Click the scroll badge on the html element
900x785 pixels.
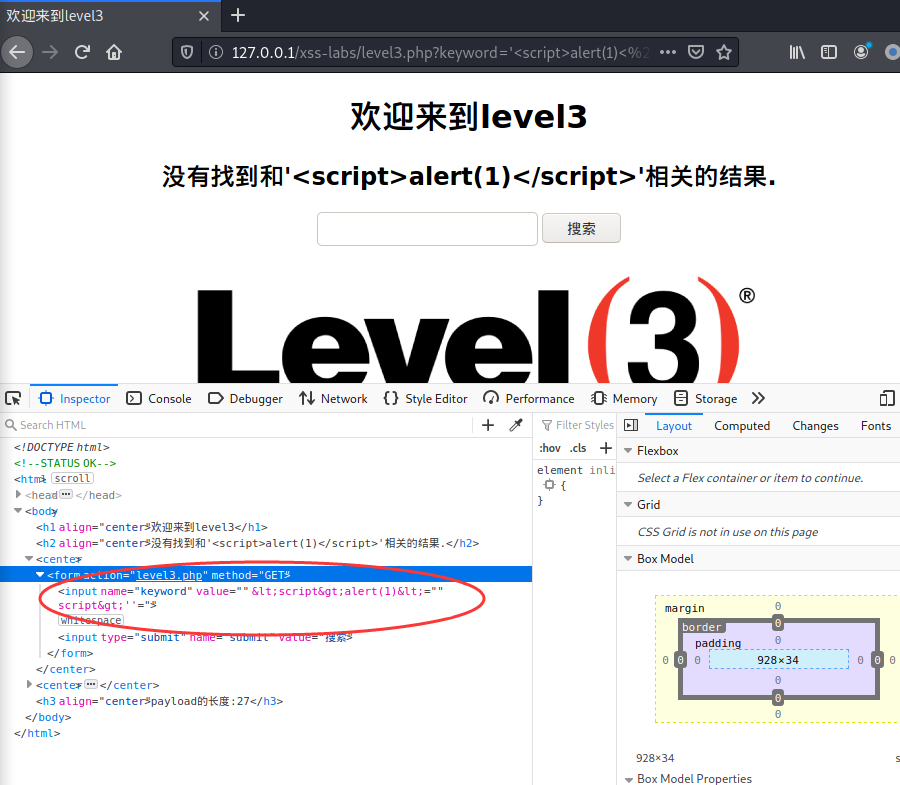[x=71, y=478]
